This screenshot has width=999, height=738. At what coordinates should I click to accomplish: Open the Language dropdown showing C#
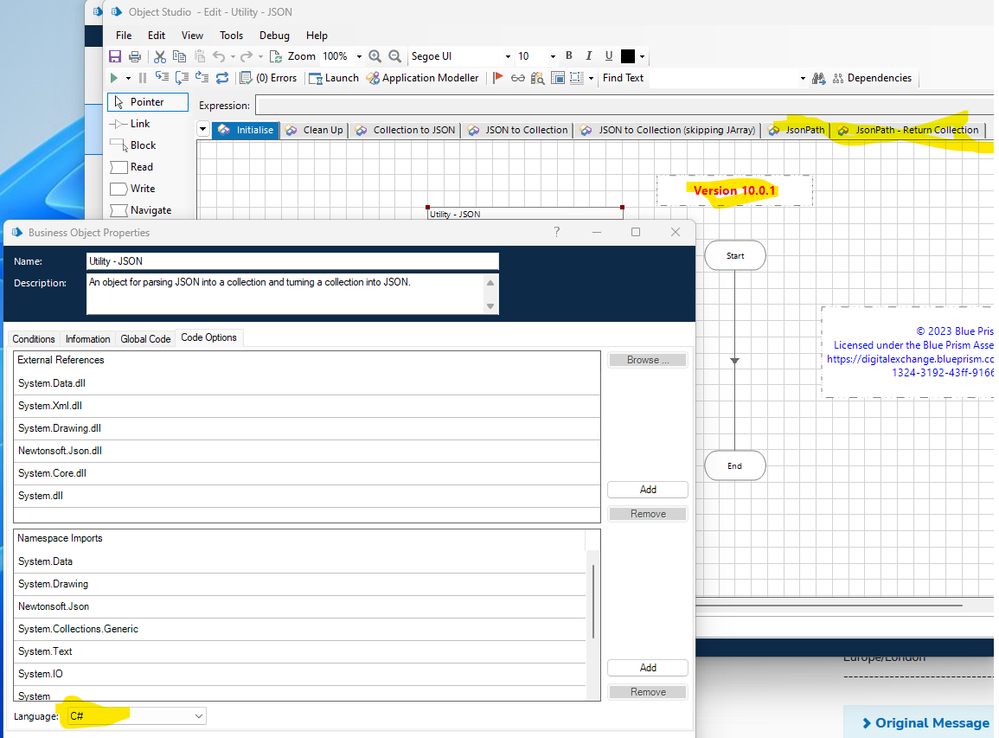134,716
